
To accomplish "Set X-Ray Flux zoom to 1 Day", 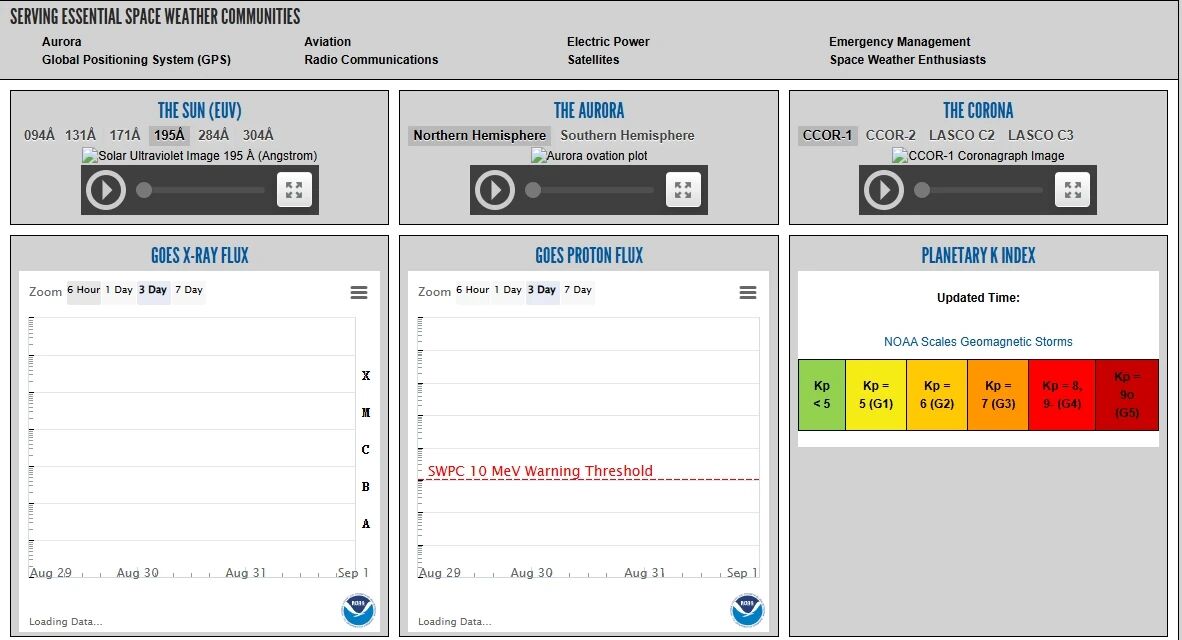I will click(119, 290).
